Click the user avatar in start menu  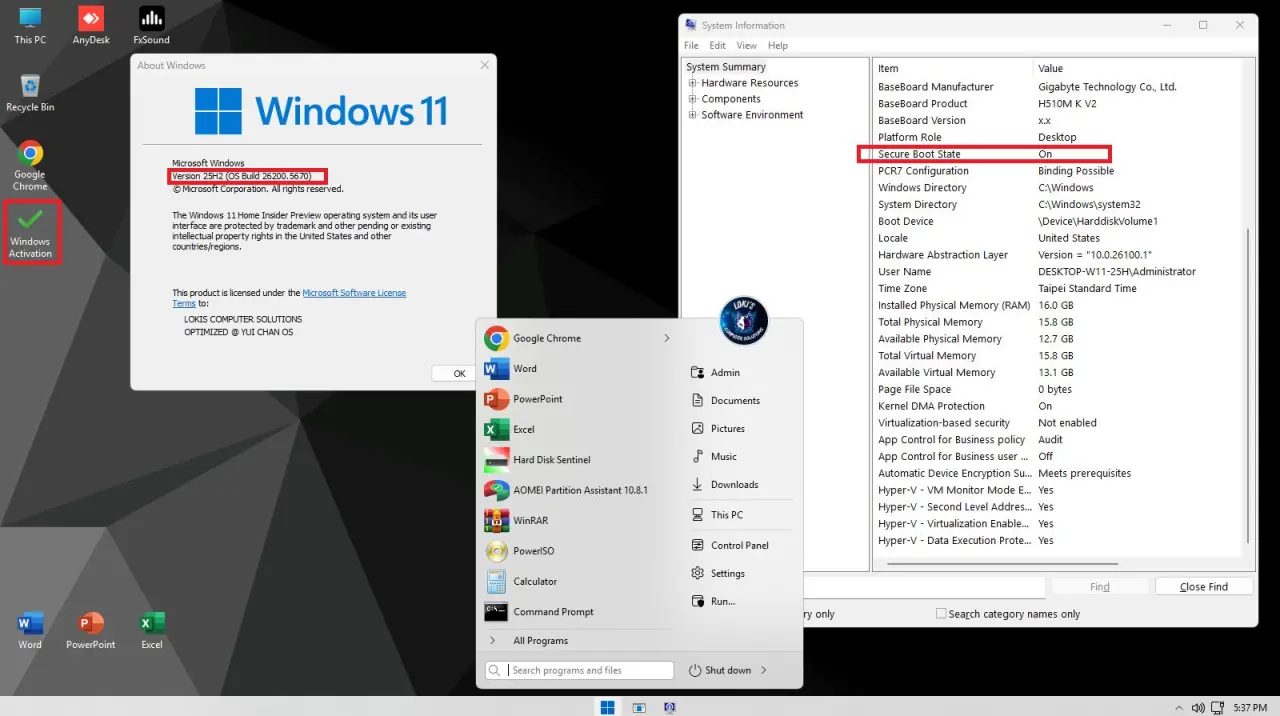pos(743,321)
